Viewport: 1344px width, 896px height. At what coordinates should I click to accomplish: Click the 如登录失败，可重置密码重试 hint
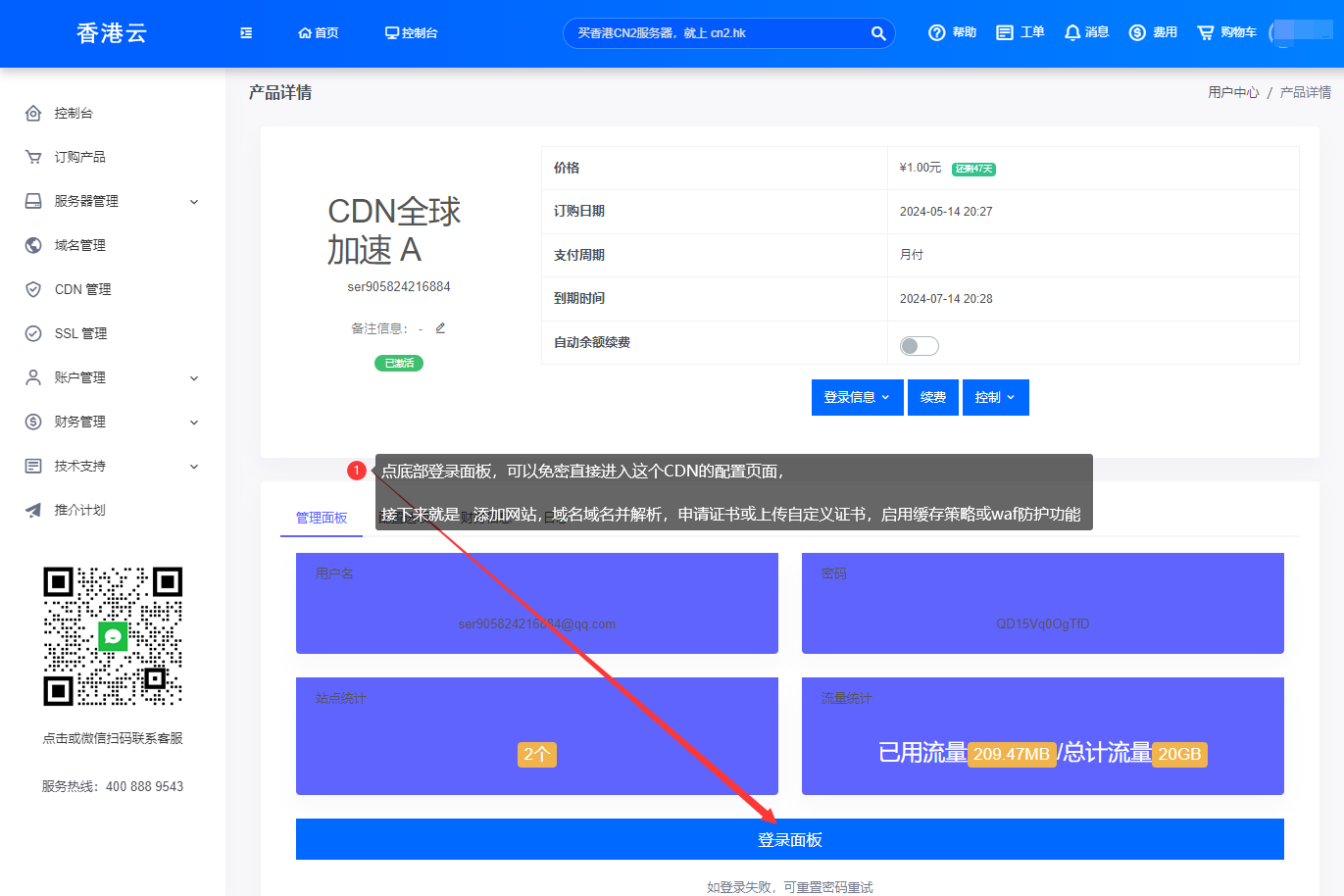790,887
